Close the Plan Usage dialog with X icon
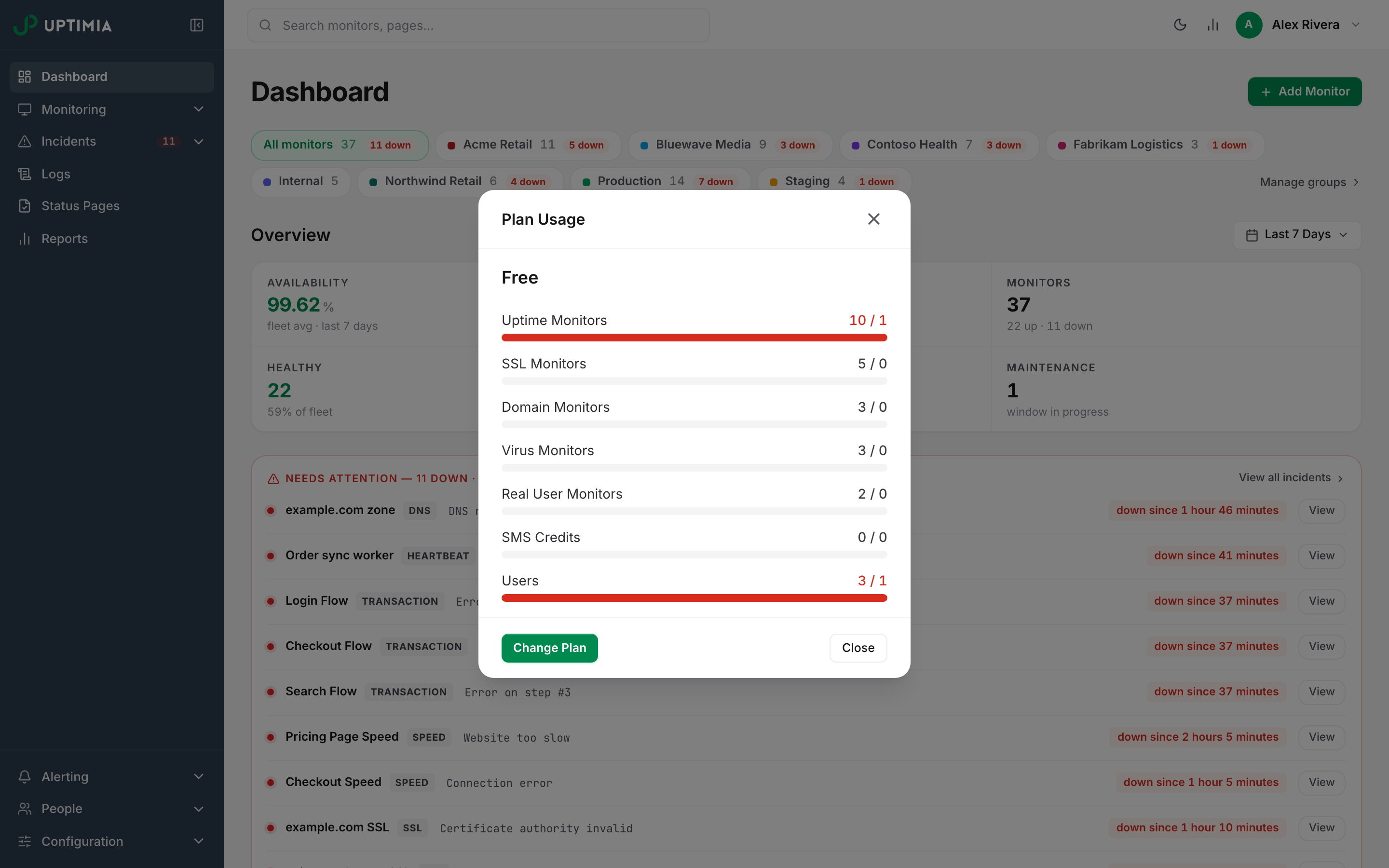1389x868 pixels. (x=873, y=219)
